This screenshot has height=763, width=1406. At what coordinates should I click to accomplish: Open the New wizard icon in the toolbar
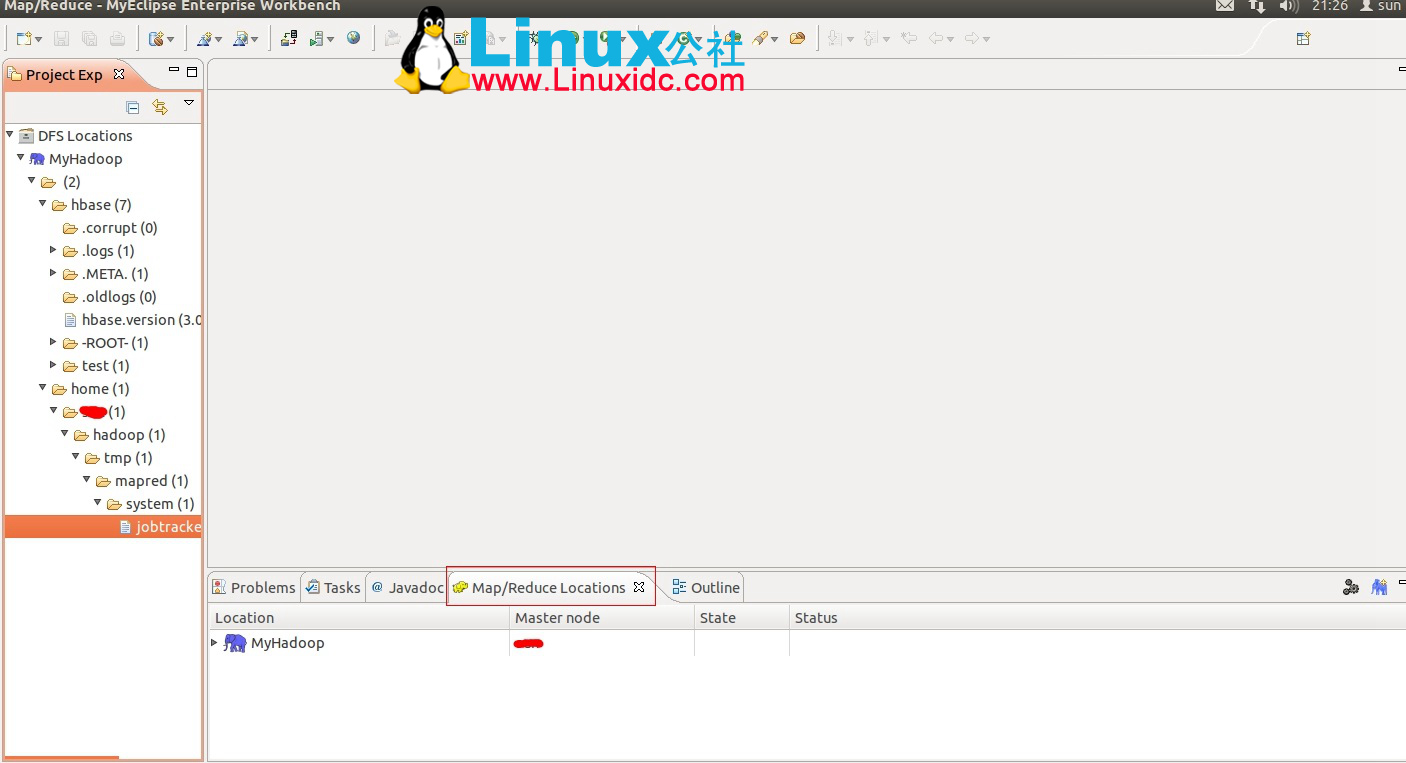pyautogui.click(x=24, y=38)
